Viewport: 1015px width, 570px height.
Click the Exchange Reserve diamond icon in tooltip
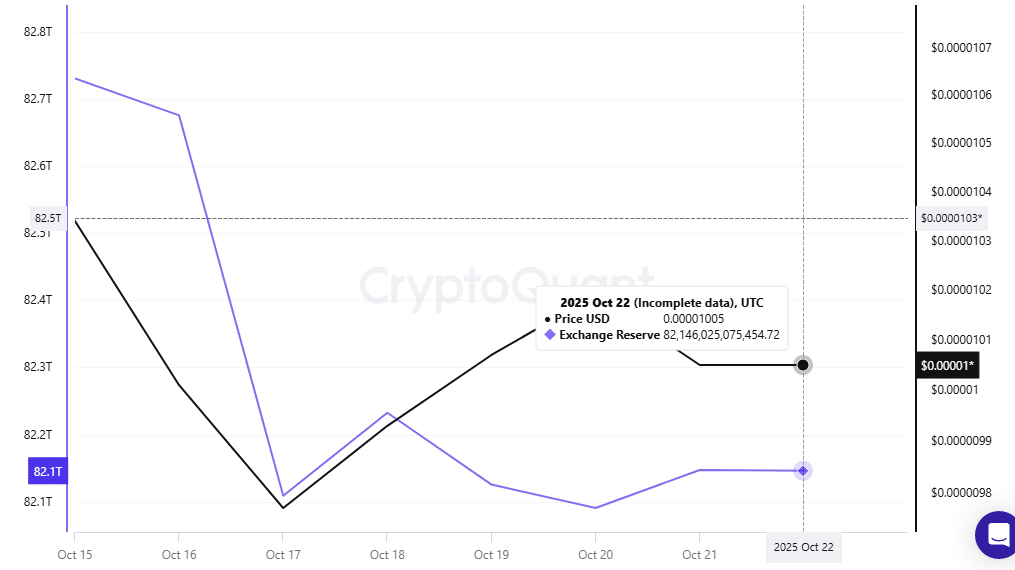pos(549,335)
